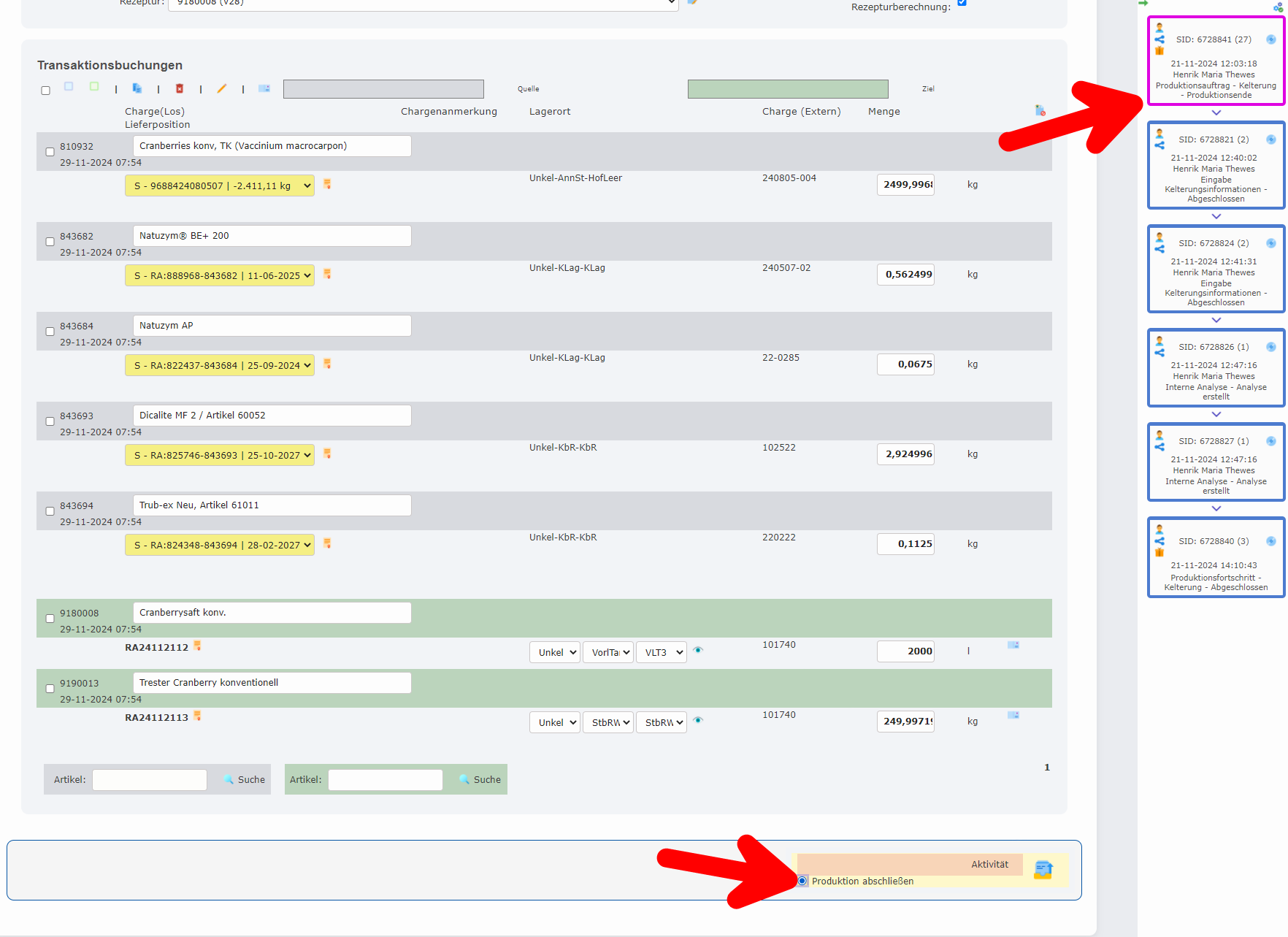Image resolution: width=1288 pixels, height=937 pixels.
Task: Click the save activity icon beside Aktivität
Action: 1043,869
